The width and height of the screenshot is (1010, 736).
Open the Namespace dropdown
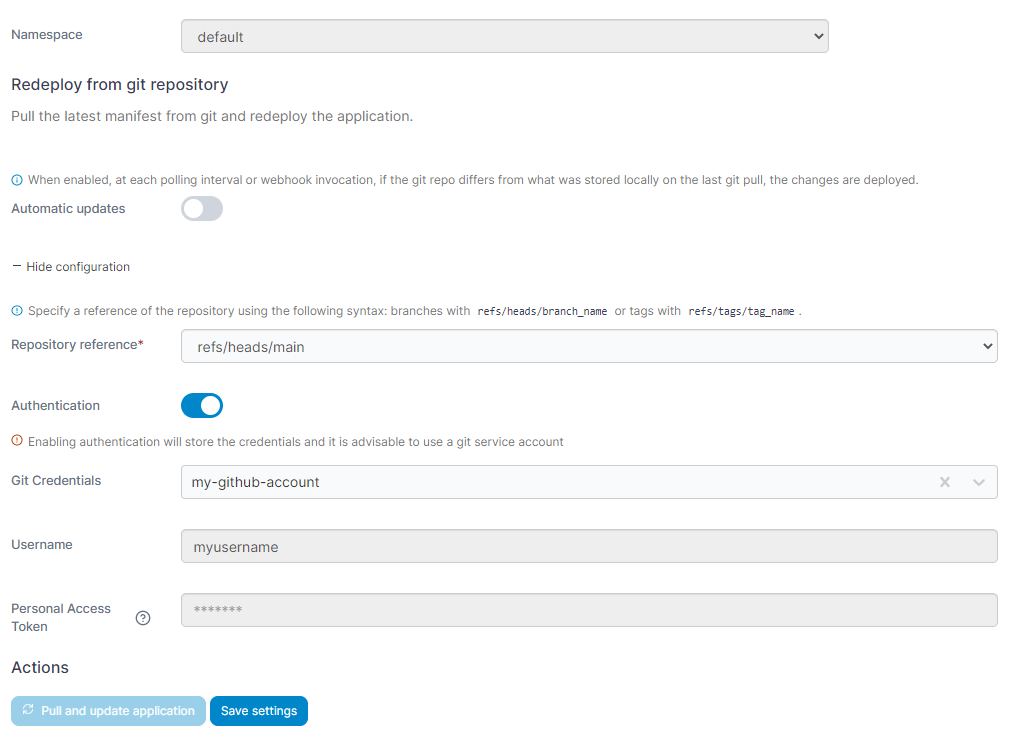pyautogui.click(x=504, y=37)
